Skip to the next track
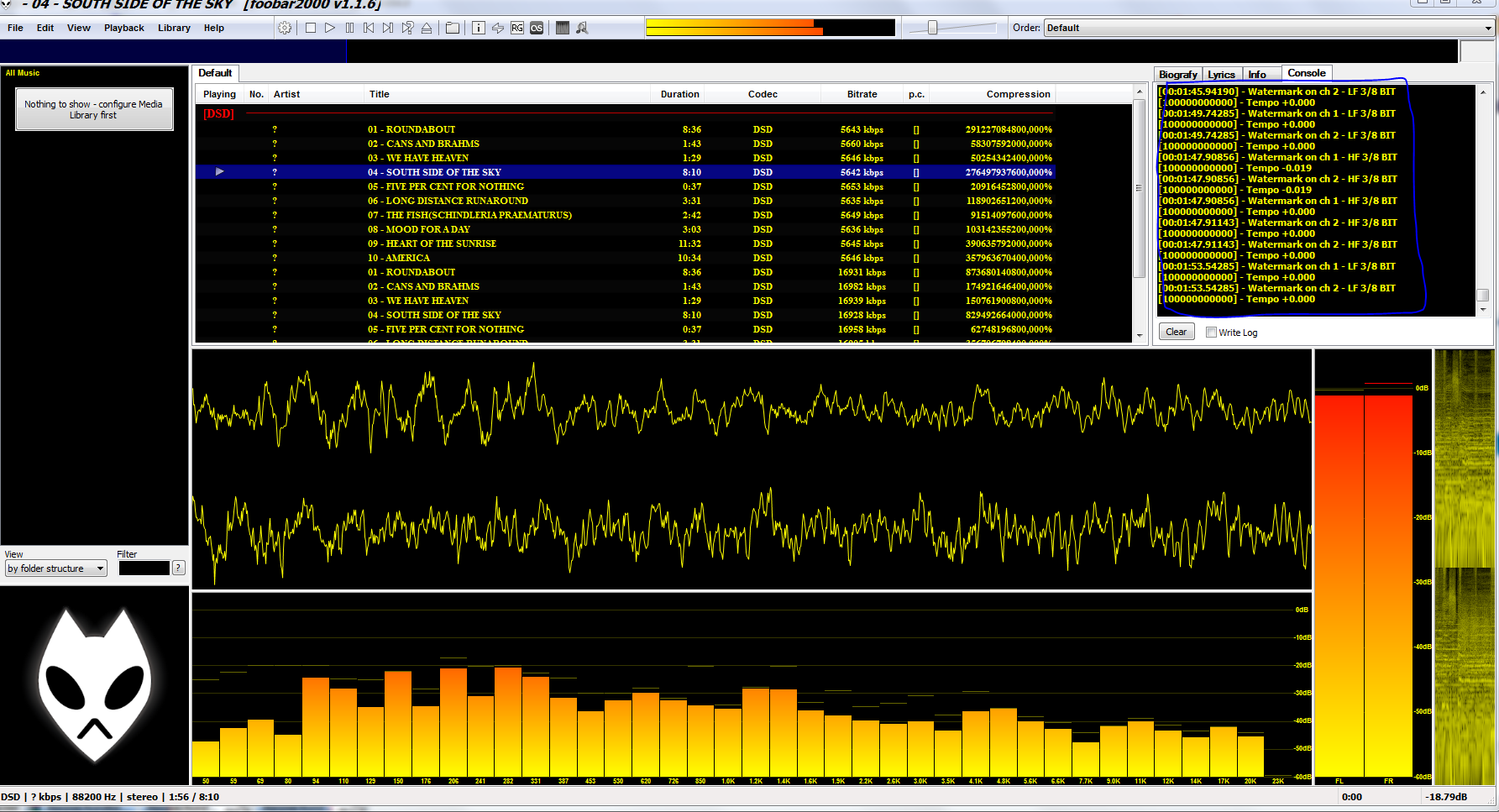The width and height of the screenshot is (1499, 812). click(x=388, y=28)
